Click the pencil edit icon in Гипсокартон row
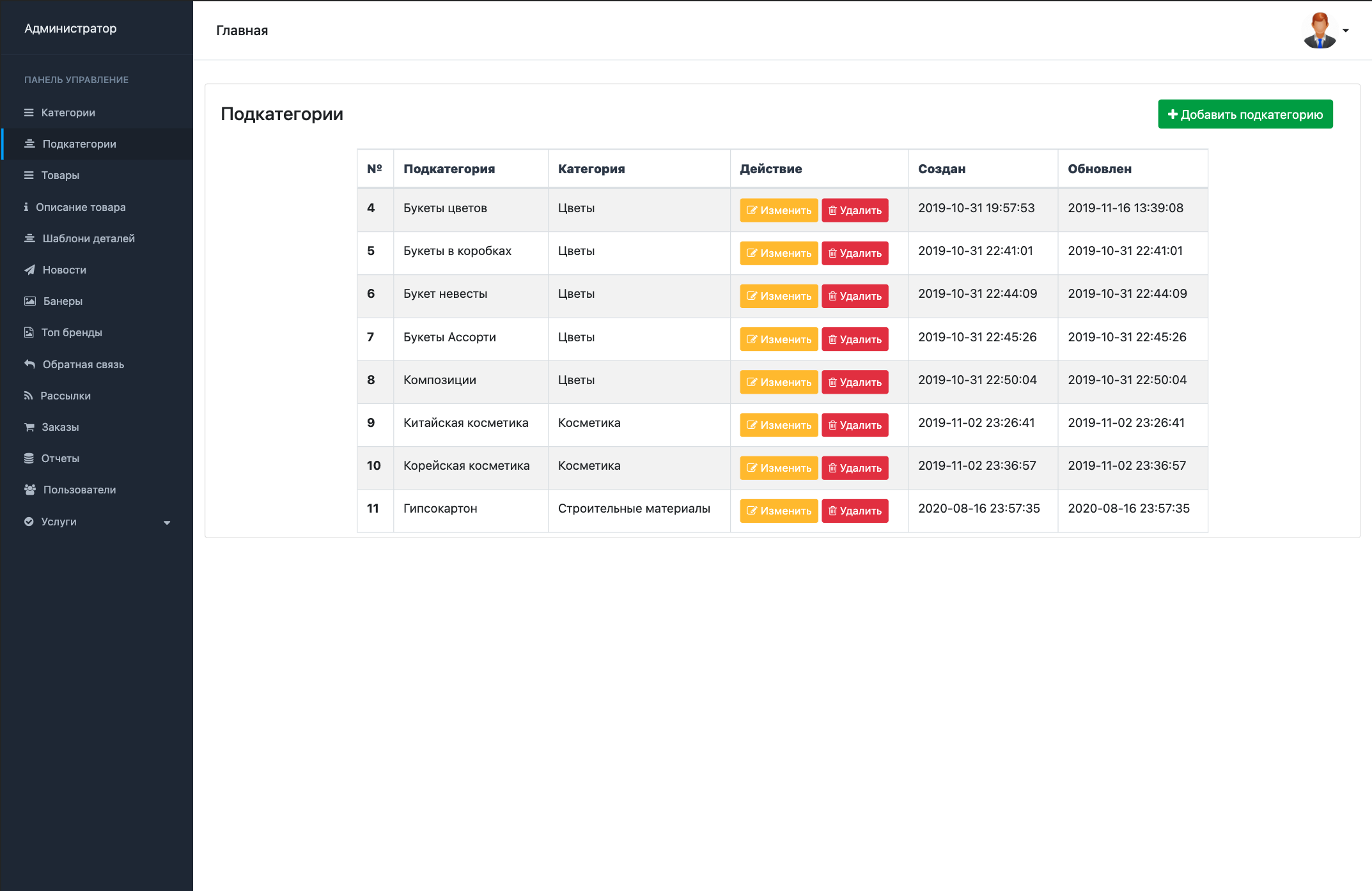The height and width of the screenshot is (891, 1372). tap(752, 511)
